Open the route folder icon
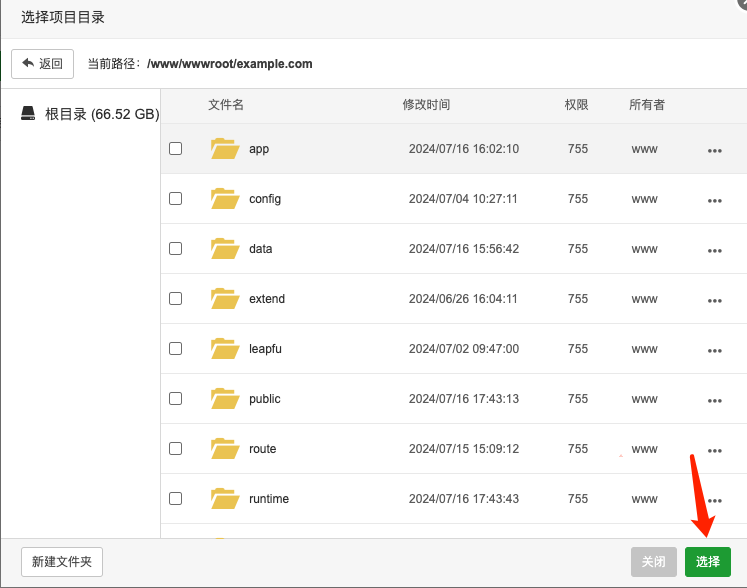This screenshot has width=747, height=588. pos(225,449)
